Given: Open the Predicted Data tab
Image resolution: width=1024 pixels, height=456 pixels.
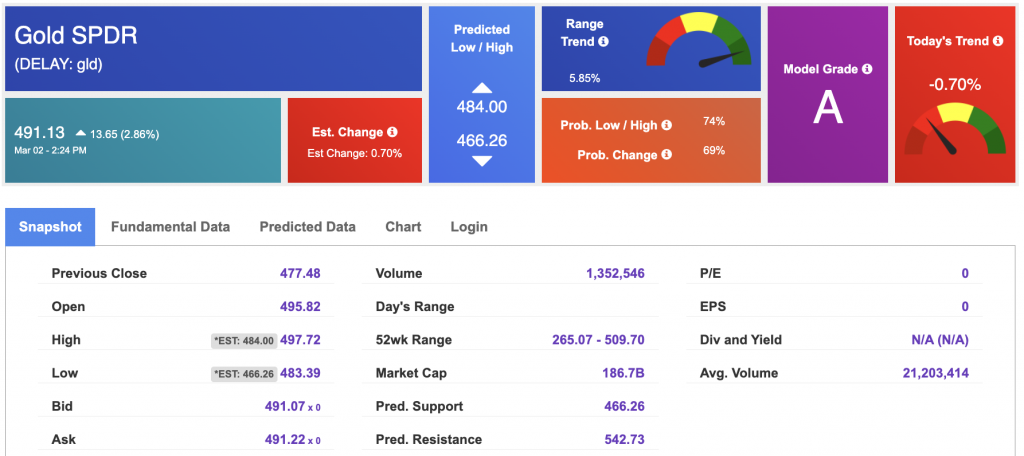Looking at the screenshot, I should 307,227.
